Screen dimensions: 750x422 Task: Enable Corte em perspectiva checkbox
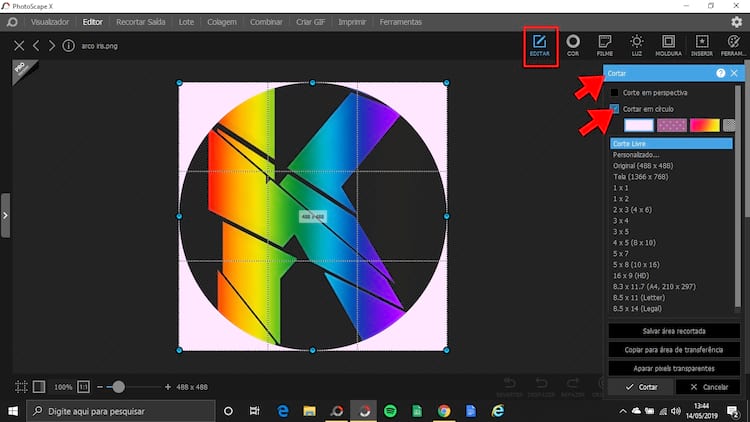[x=615, y=93]
